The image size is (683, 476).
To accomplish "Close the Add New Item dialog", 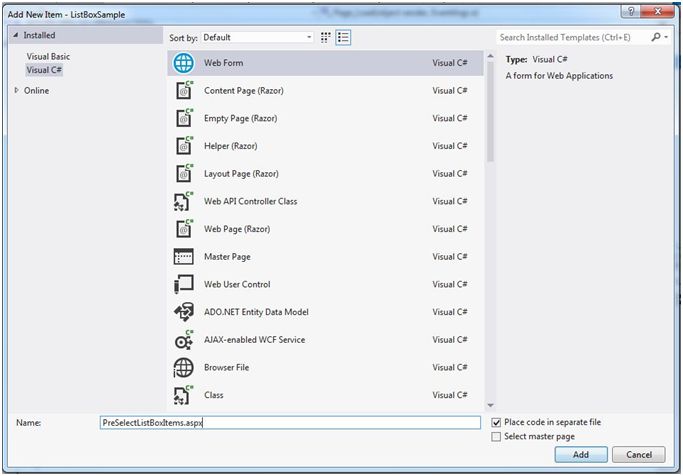I will pos(658,11).
